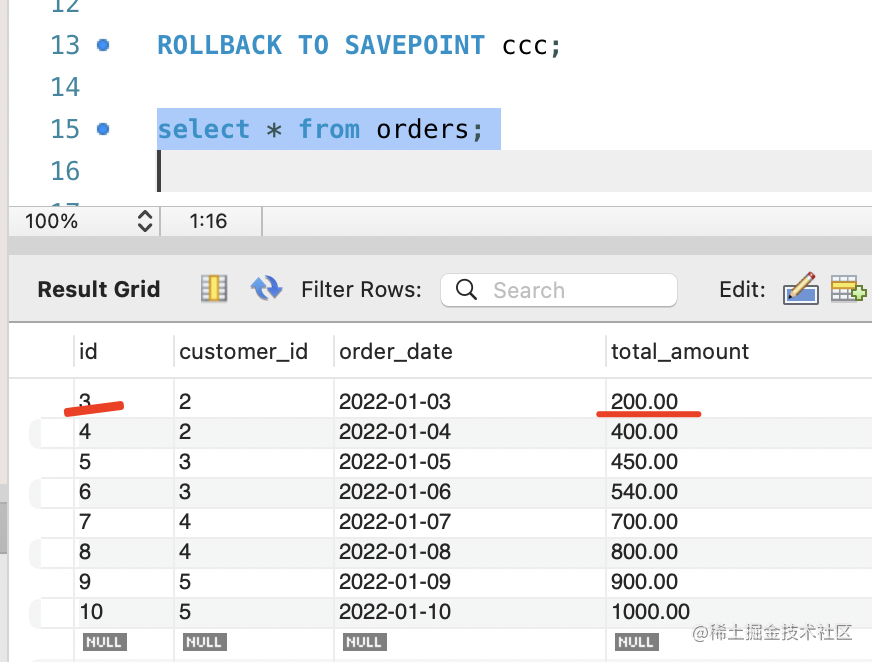
Task: Refresh the result grid data
Action: pos(266,289)
